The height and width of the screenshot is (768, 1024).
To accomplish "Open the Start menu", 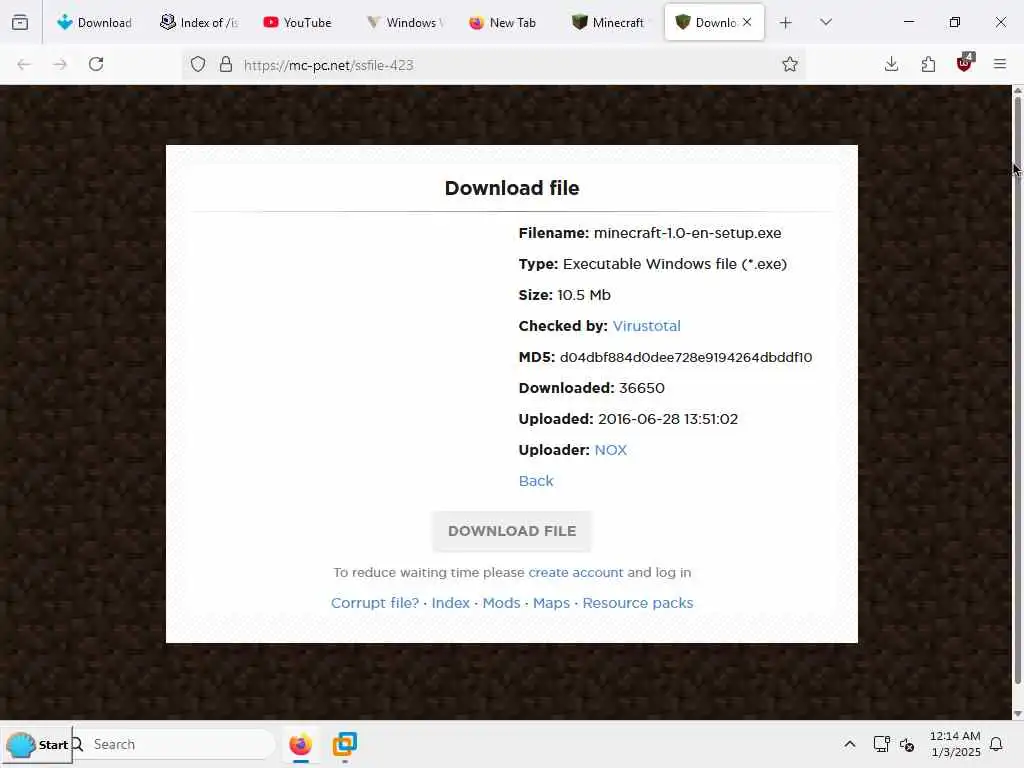I will pyautogui.click(x=37, y=744).
